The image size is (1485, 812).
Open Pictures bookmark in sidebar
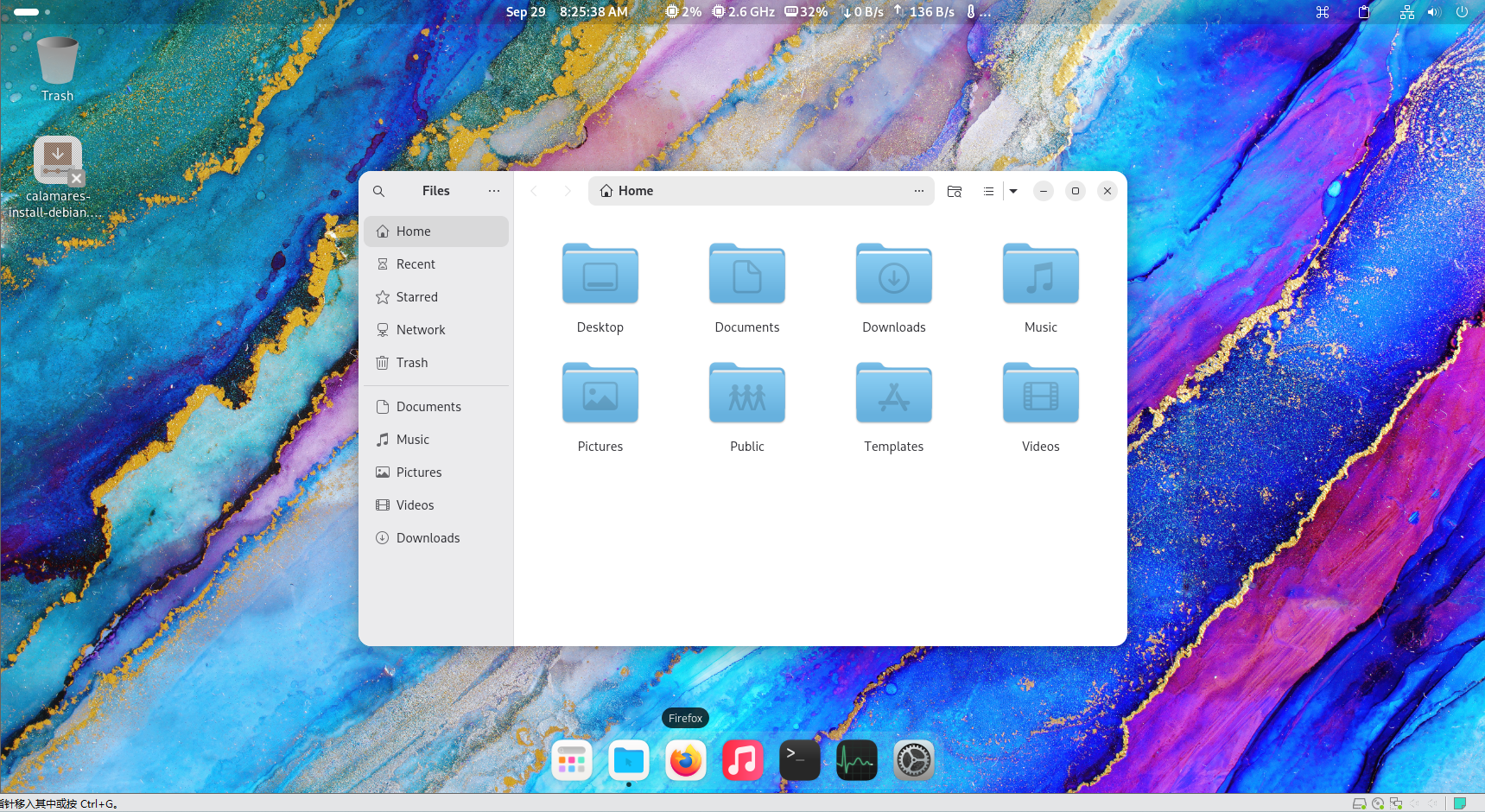tap(436, 473)
